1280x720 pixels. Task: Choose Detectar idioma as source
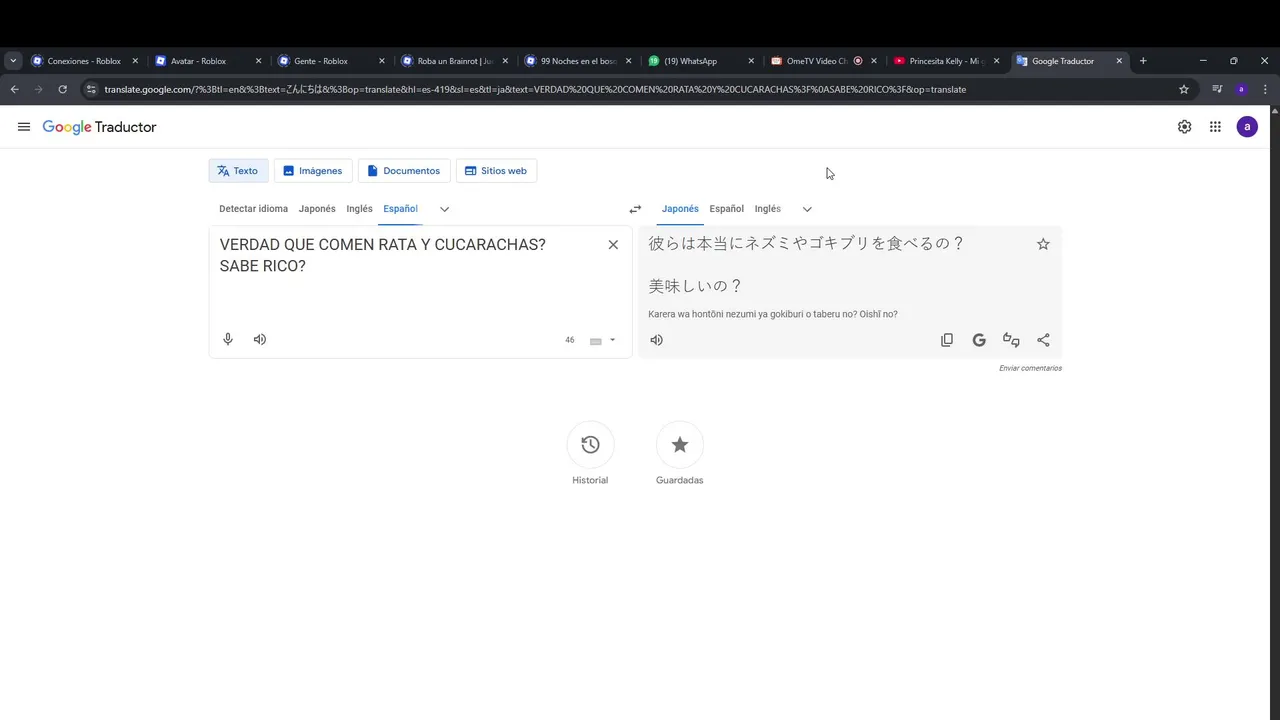[x=253, y=209]
